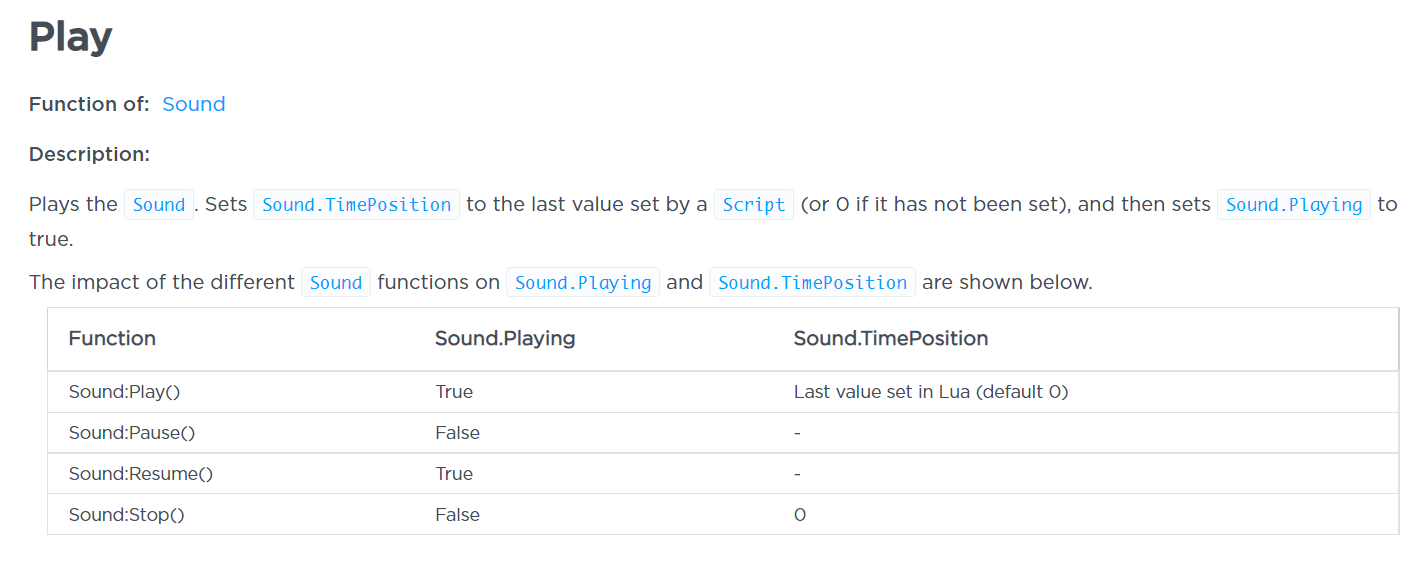The height and width of the screenshot is (570, 1424).
Task: Select the Sound:Pause() table cell
Action: coord(130,433)
